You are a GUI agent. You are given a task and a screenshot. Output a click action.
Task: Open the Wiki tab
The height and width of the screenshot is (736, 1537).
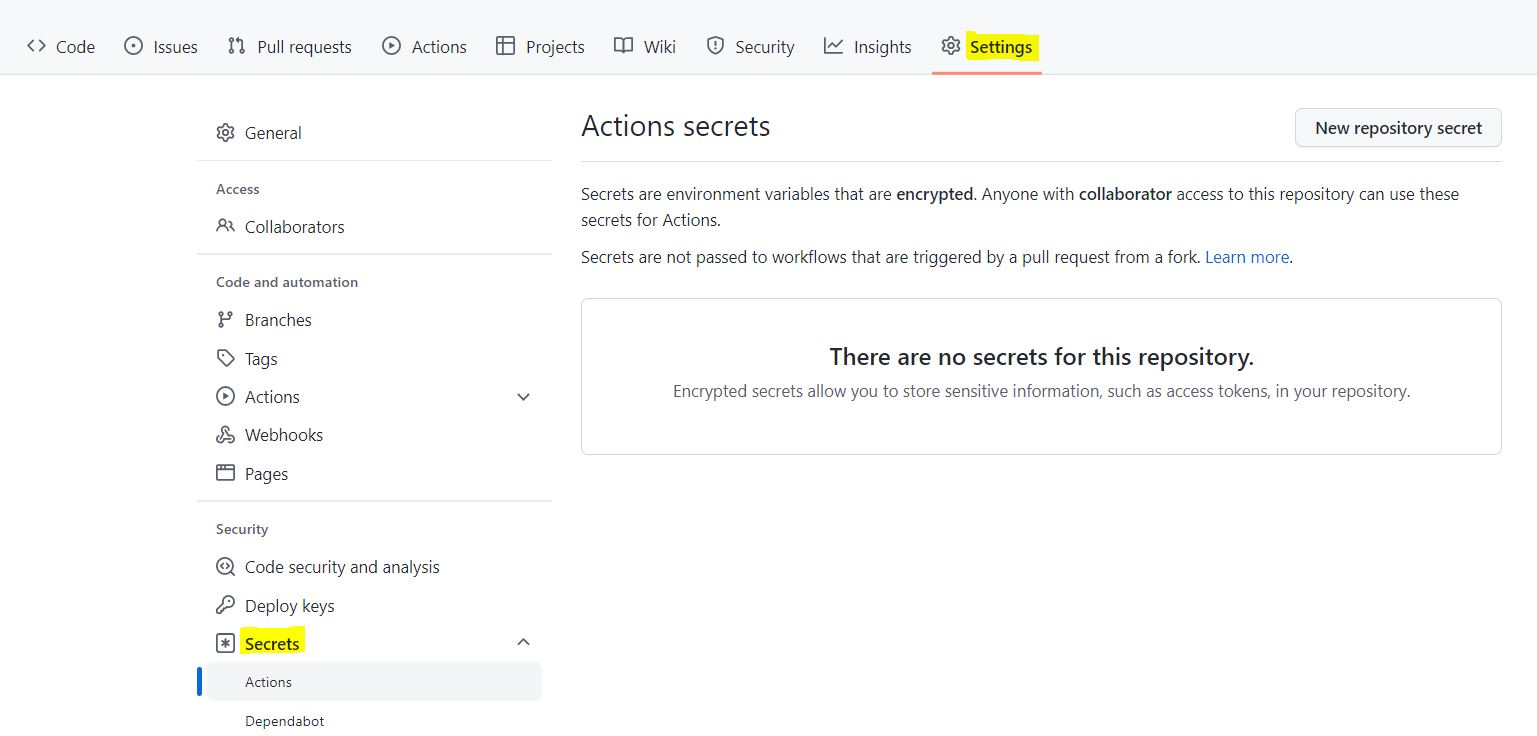pos(645,47)
